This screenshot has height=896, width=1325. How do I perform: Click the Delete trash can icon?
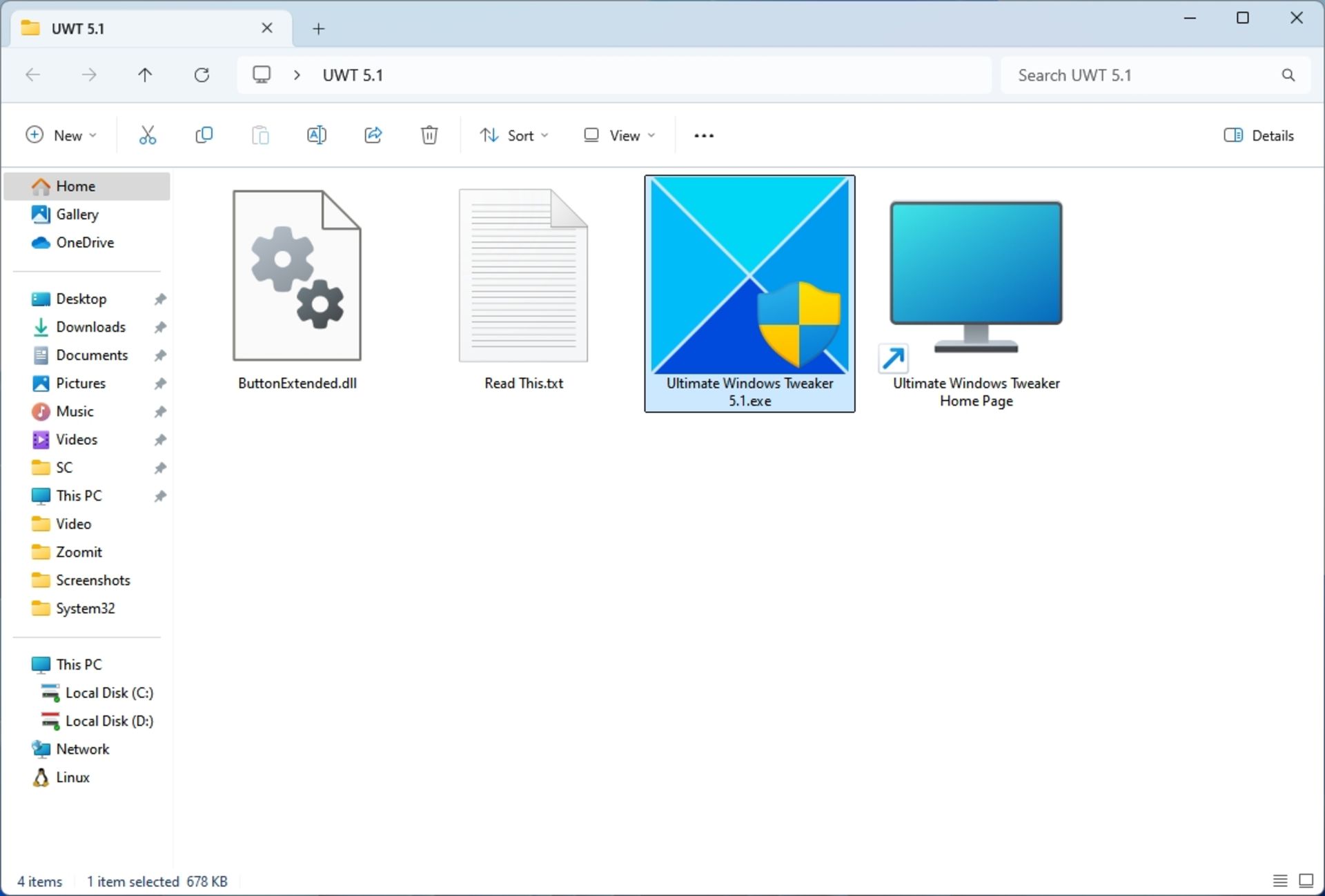429,135
